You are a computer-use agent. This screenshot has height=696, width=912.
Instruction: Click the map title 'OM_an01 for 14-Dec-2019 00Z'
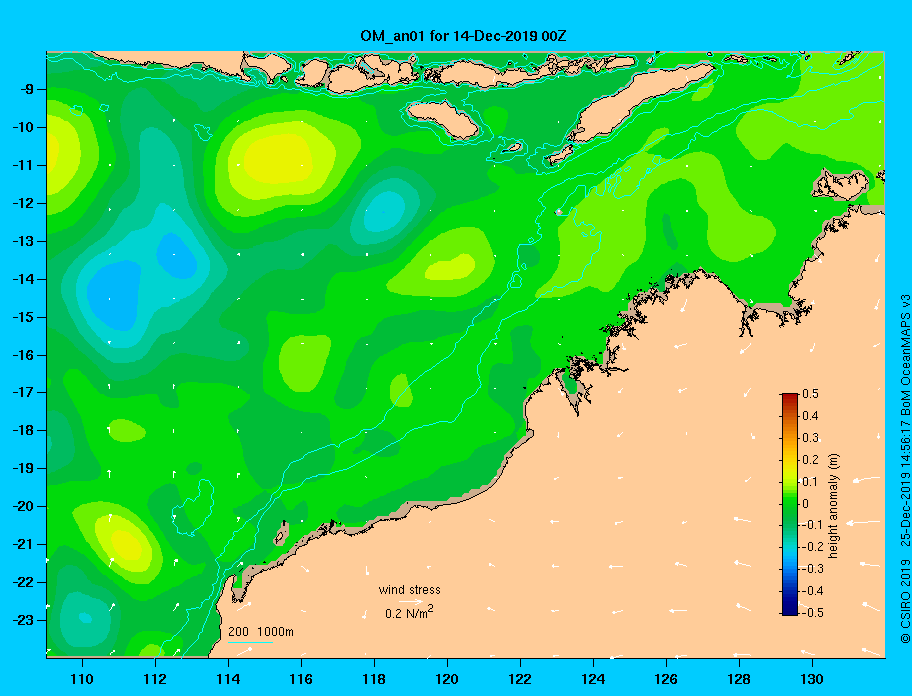[x=463, y=36]
